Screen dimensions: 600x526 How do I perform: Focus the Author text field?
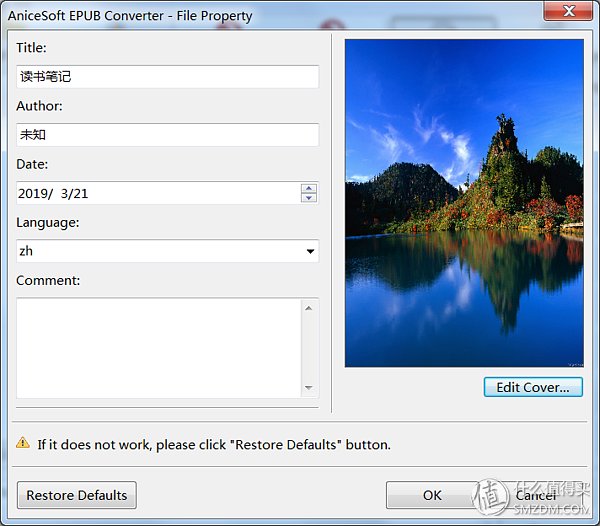tap(167, 135)
